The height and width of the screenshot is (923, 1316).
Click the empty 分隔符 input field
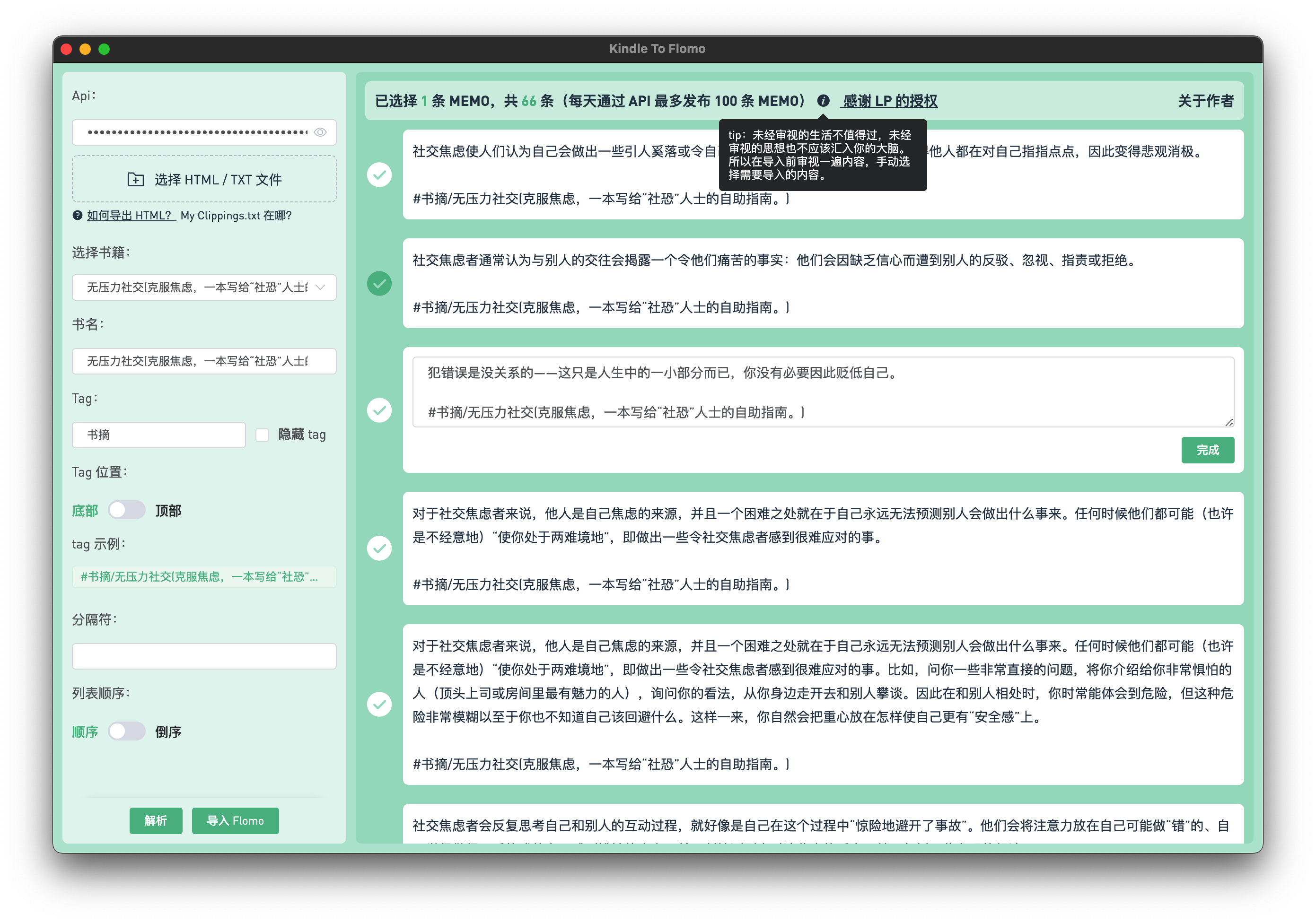204,656
